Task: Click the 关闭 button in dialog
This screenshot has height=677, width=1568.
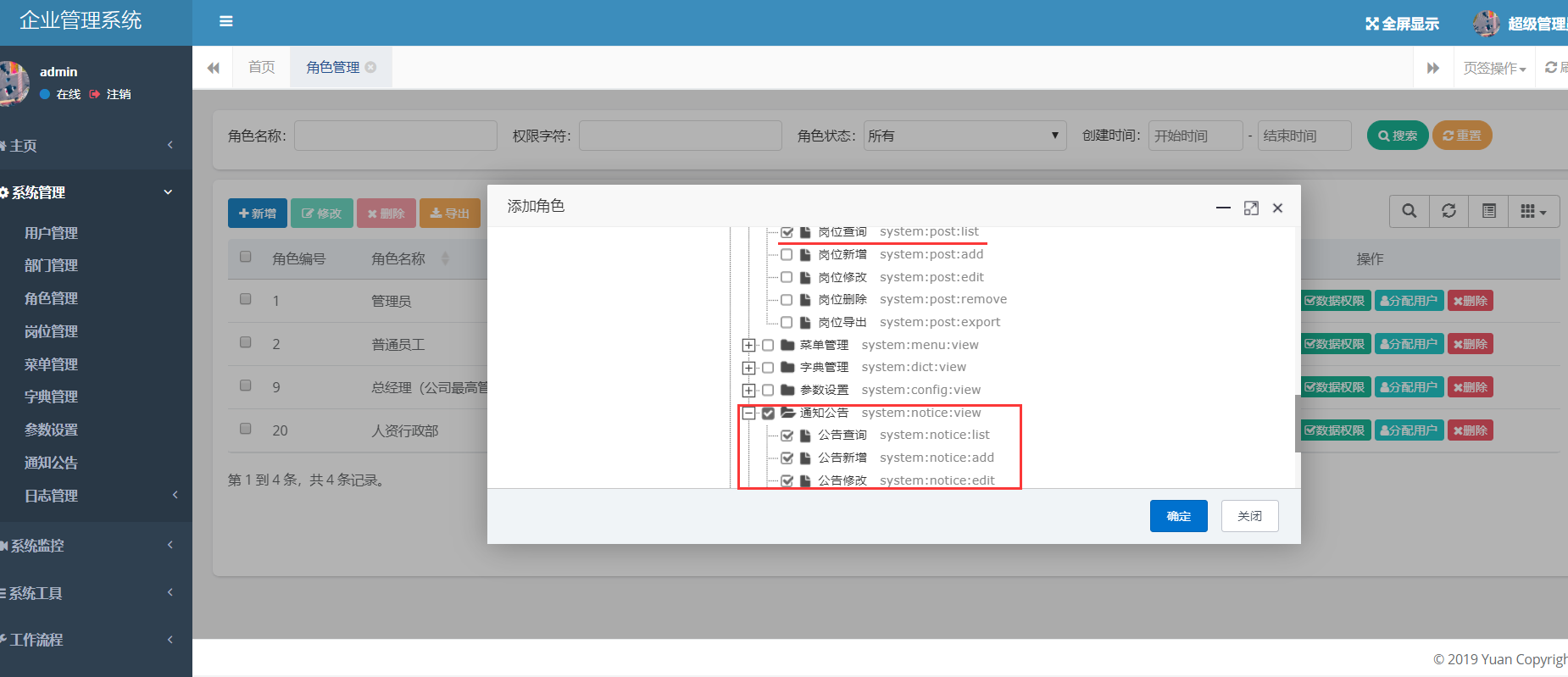Action: pyautogui.click(x=1249, y=516)
